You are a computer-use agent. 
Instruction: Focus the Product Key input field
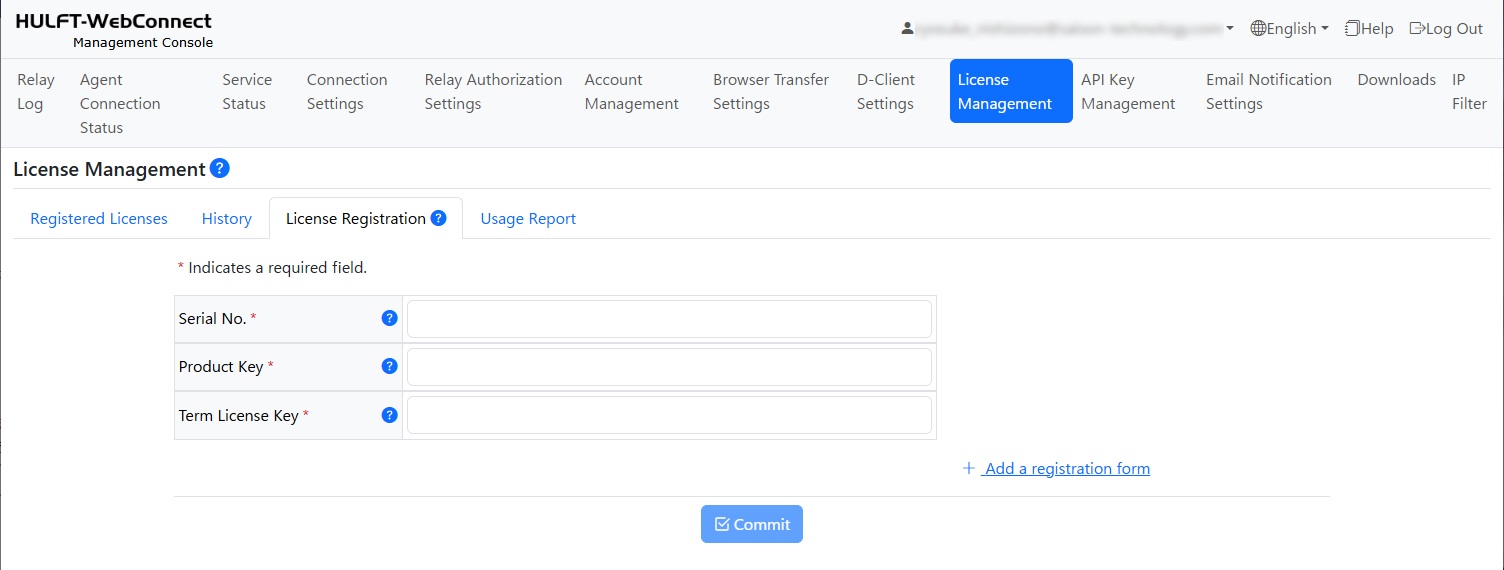click(x=669, y=367)
